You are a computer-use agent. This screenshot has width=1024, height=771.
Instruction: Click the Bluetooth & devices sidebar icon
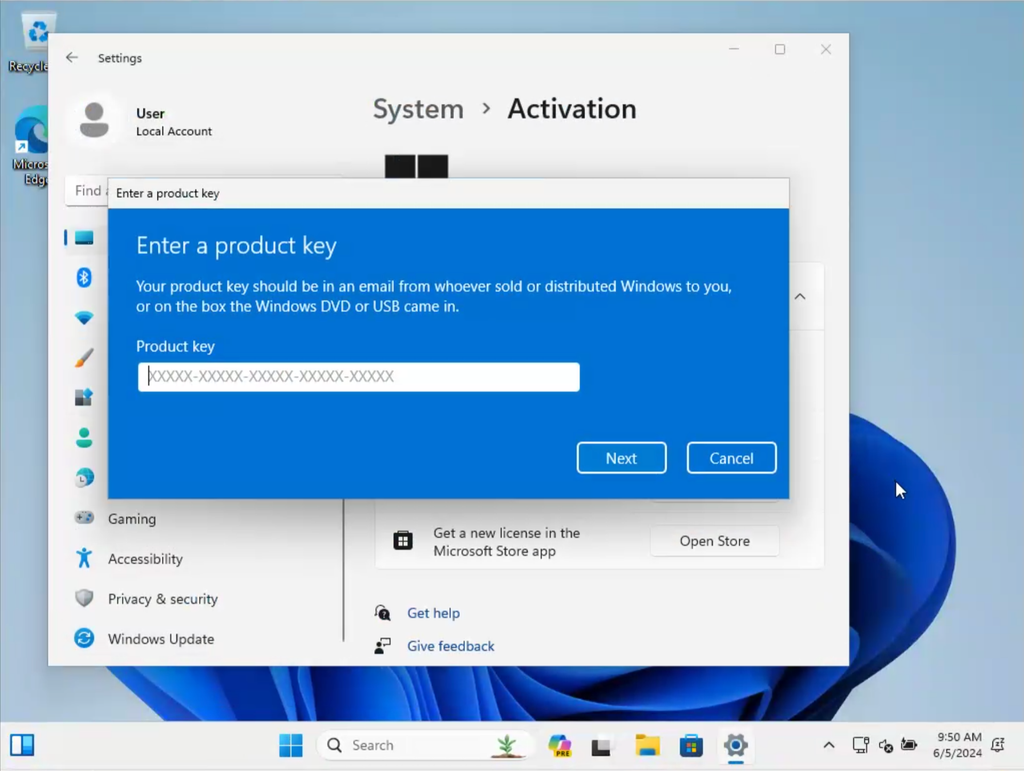[85, 277]
